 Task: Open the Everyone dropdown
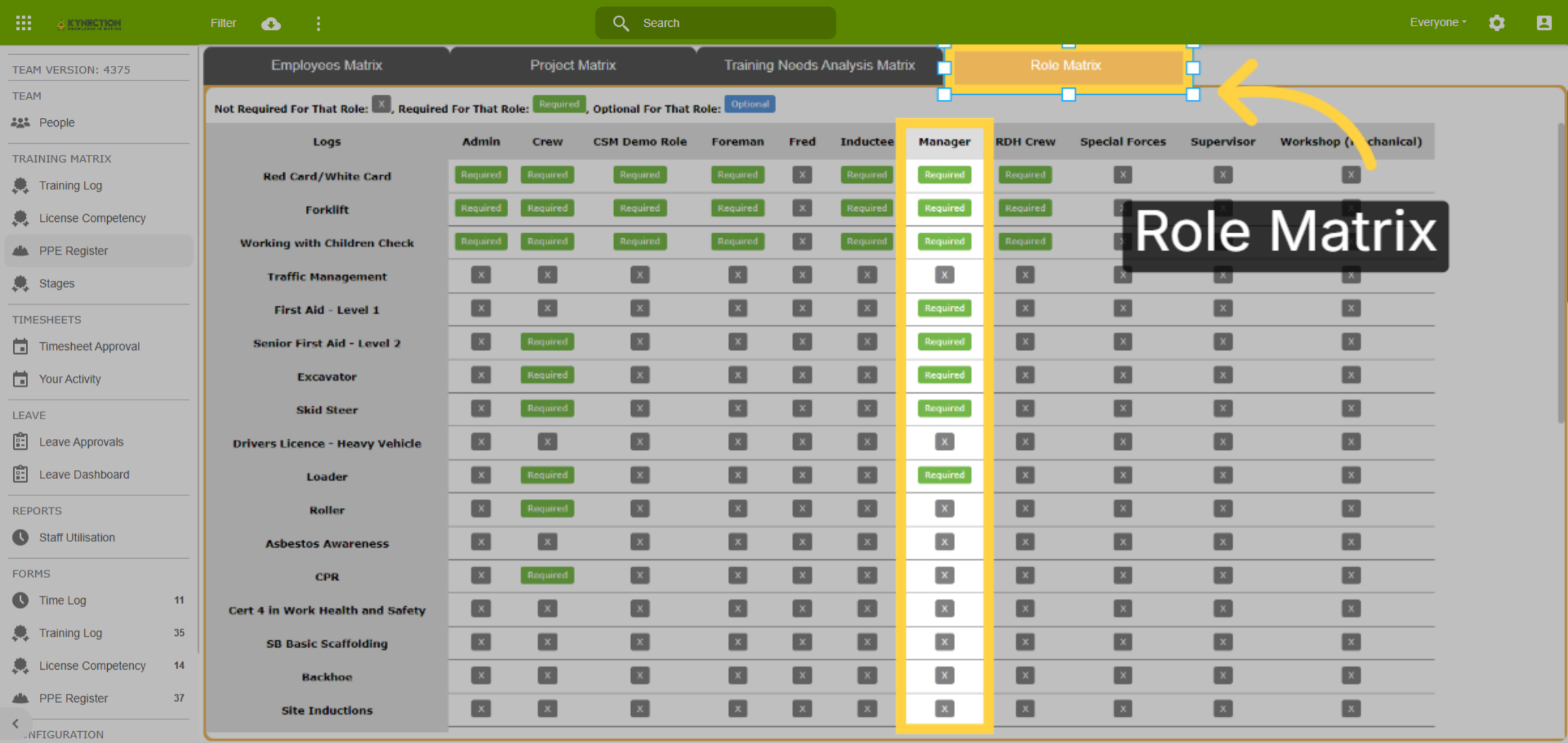pos(1438,22)
